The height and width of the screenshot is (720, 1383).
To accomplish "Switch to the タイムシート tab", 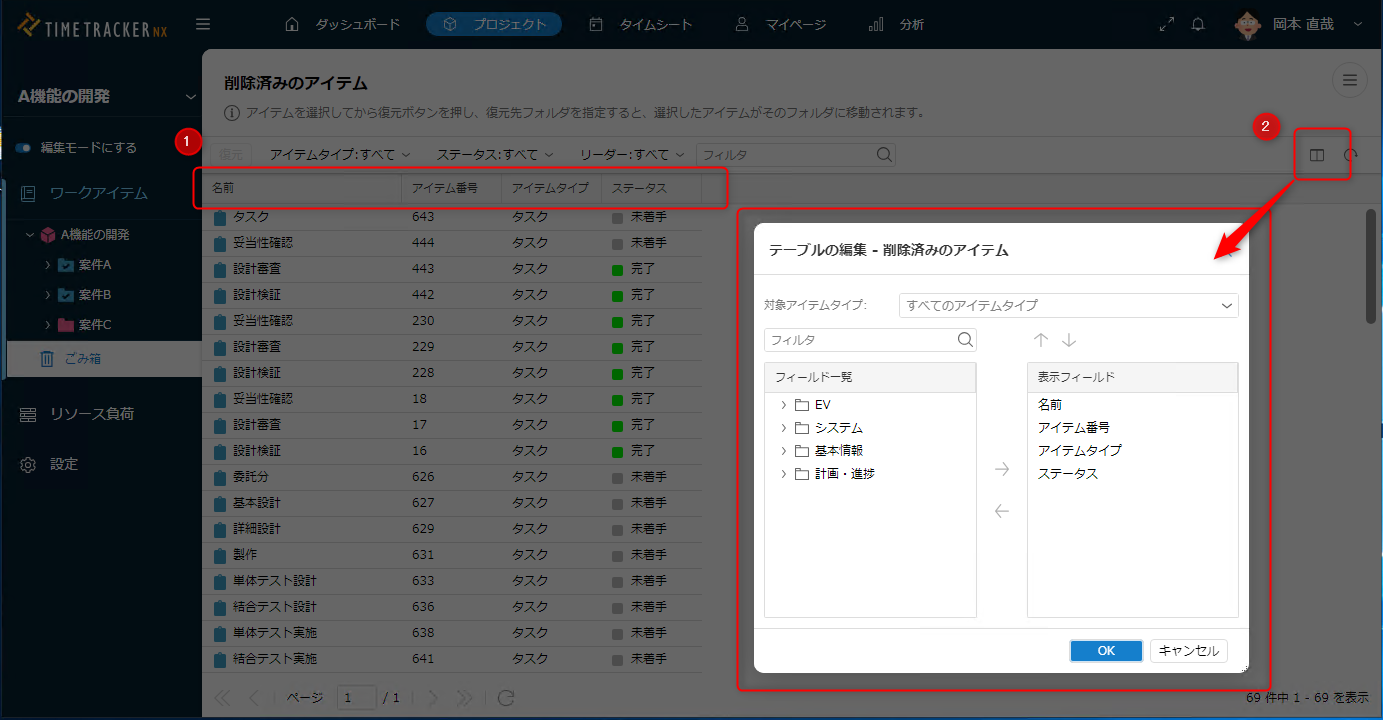I will 641,24.
